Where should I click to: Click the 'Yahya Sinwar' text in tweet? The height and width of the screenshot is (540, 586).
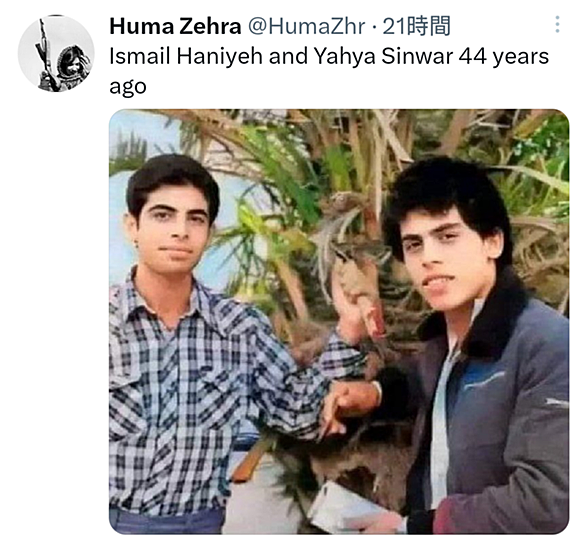click(x=383, y=56)
